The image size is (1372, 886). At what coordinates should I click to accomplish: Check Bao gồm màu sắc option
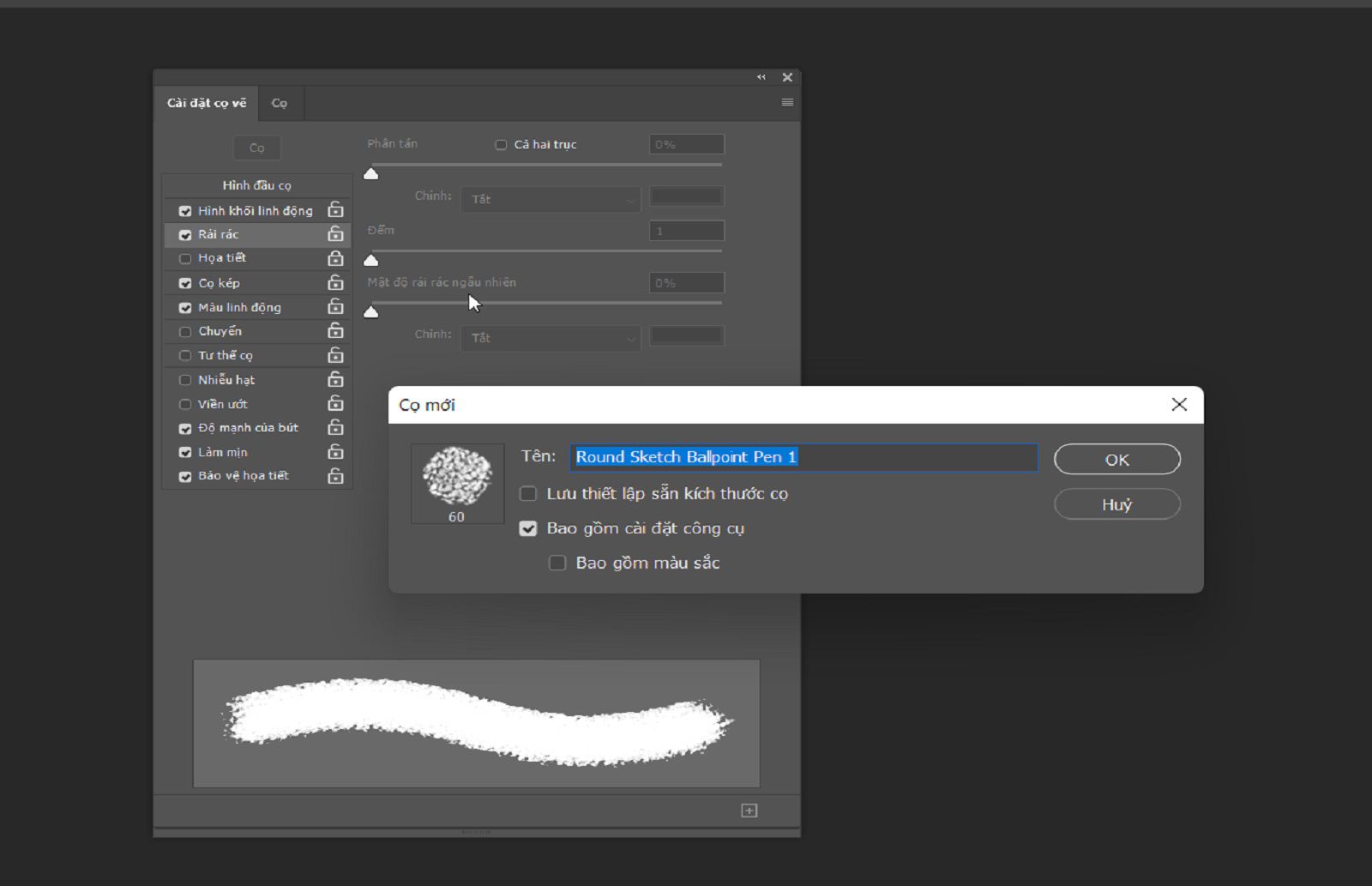click(x=557, y=563)
